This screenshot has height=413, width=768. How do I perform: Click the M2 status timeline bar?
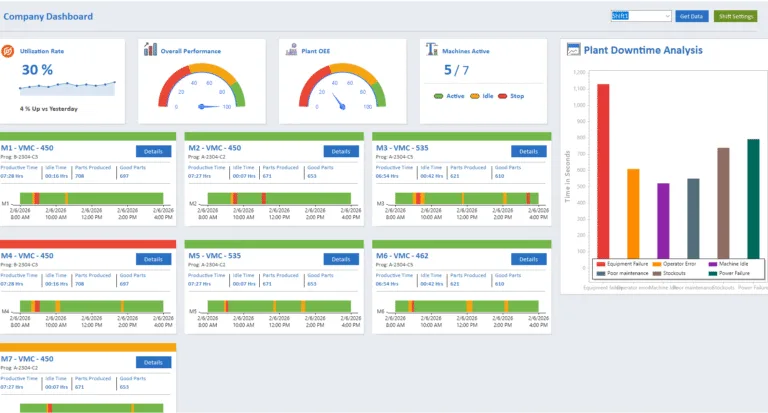tap(279, 198)
